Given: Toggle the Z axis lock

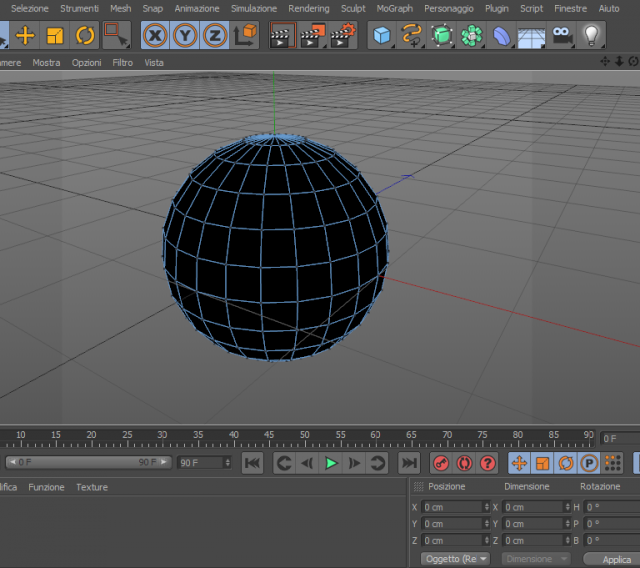Looking at the screenshot, I should pyautogui.click(x=215, y=36).
